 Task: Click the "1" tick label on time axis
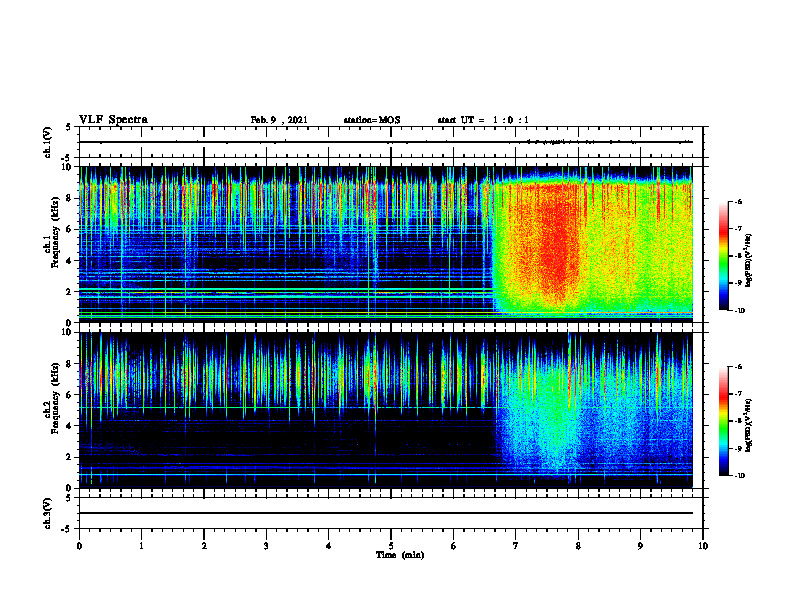(x=141, y=546)
